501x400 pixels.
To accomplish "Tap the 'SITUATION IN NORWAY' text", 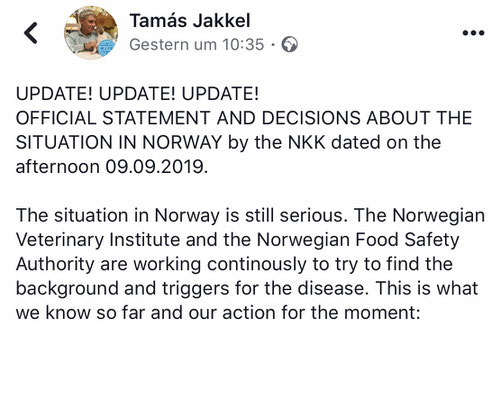I will click(x=119, y=143).
